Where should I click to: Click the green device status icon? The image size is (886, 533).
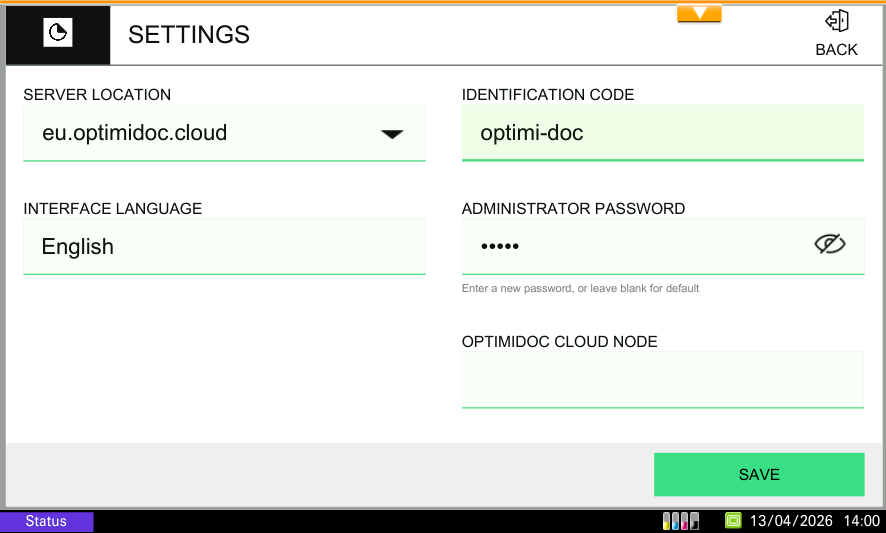coord(733,521)
